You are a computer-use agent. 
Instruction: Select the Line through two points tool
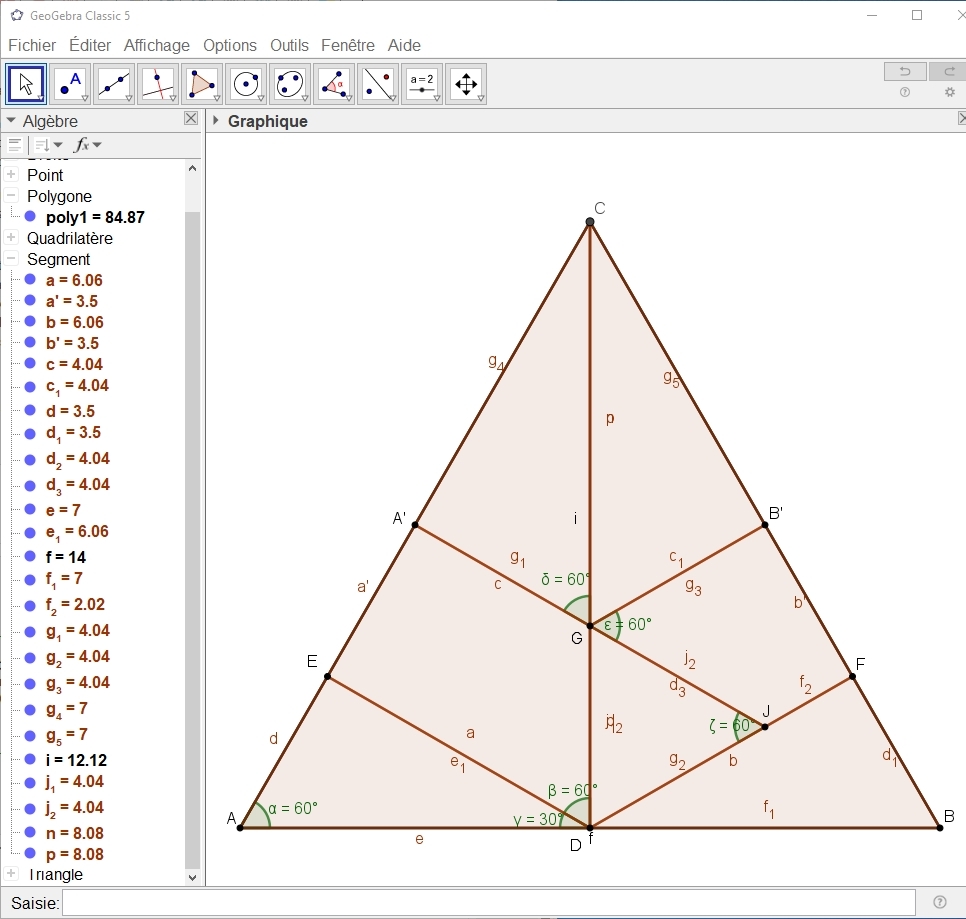(x=114, y=84)
